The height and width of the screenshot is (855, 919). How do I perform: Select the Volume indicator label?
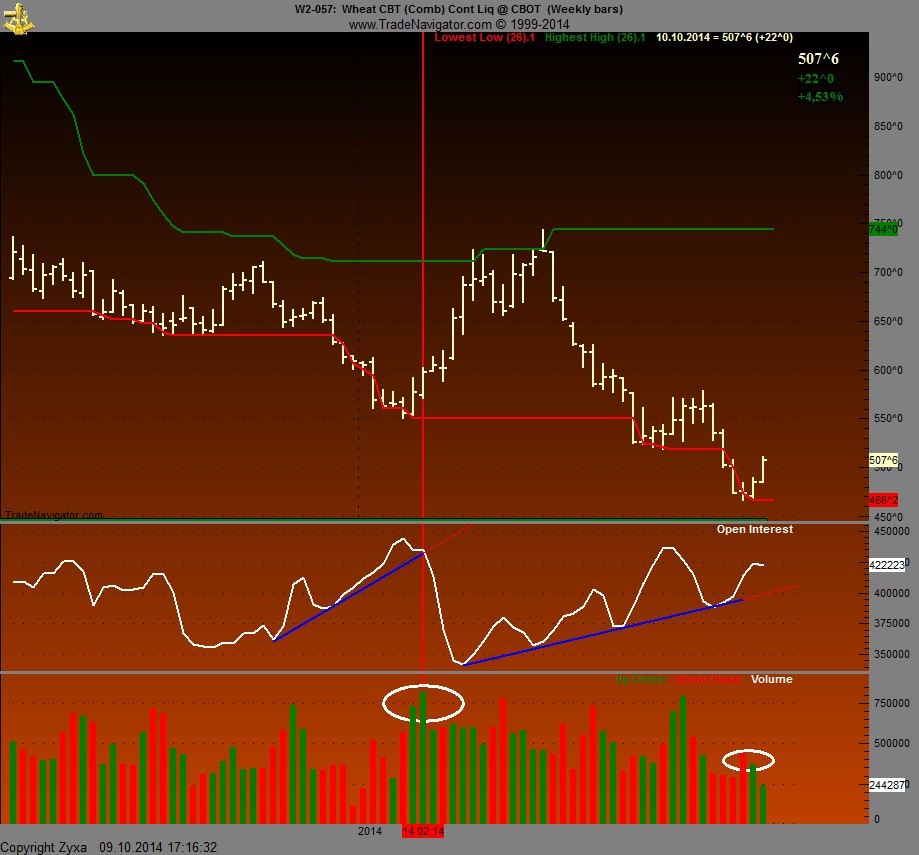pos(771,679)
